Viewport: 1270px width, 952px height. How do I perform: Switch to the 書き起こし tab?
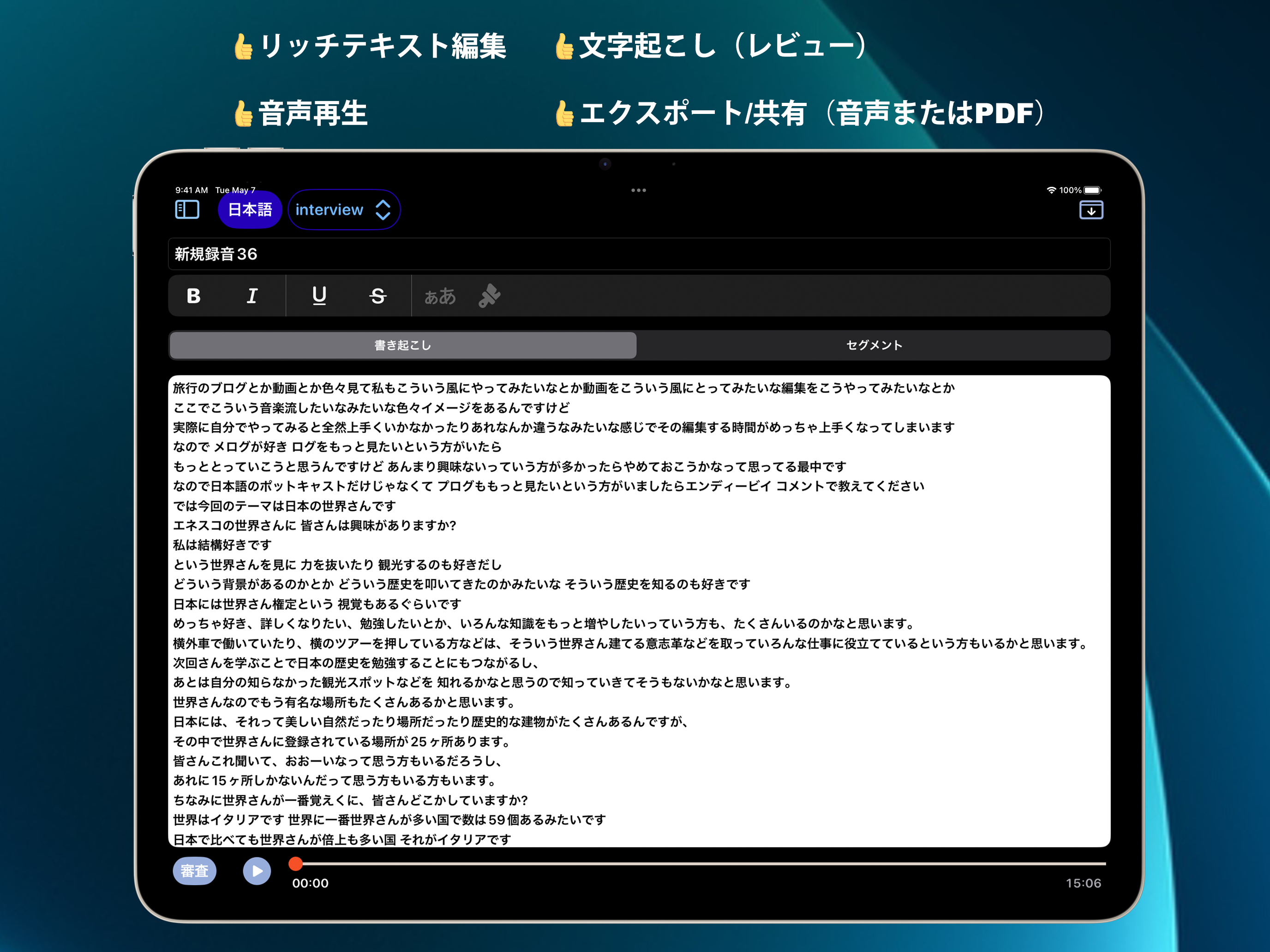pyautogui.click(x=403, y=345)
